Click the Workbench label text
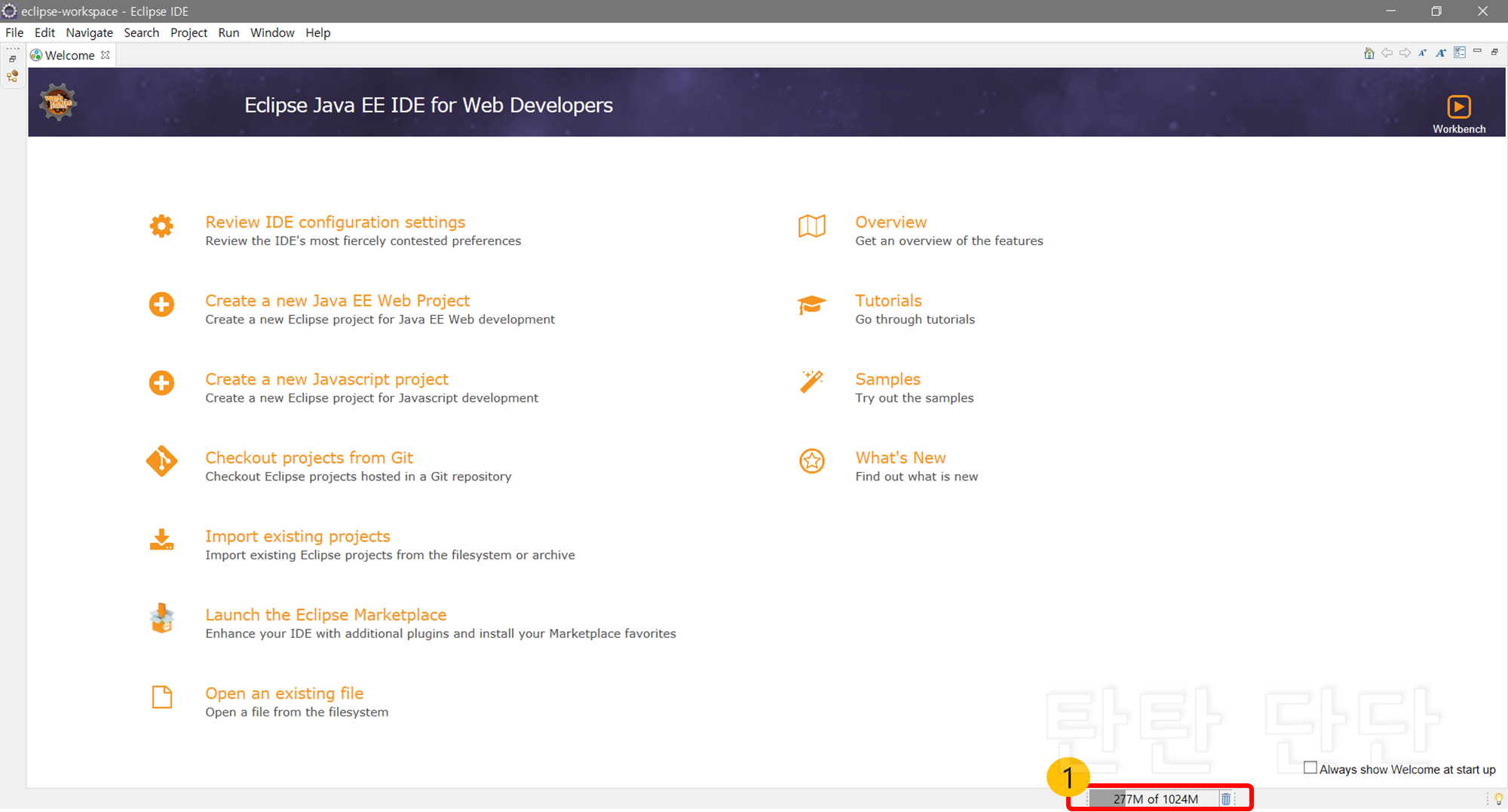This screenshot has height=812, width=1508. tap(1459, 129)
